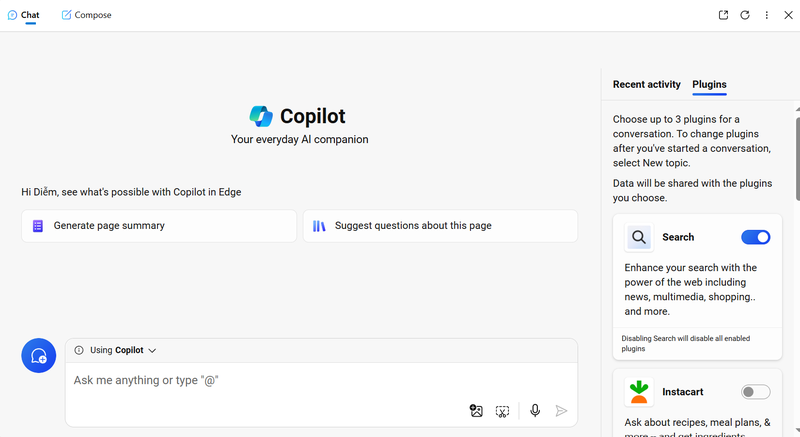This screenshot has width=800, height=437.
Task: Click the info icon beside Using Copilot
Action: tap(79, 350)
